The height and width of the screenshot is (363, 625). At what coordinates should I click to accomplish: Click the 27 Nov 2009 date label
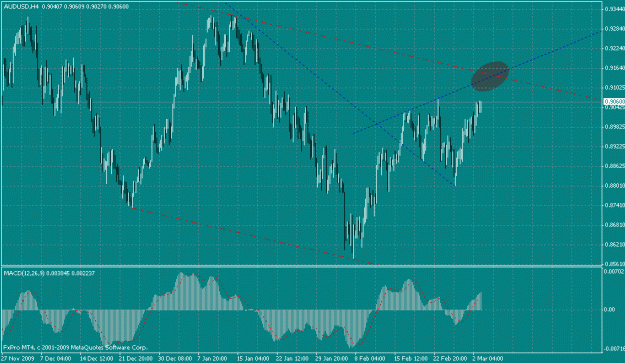click(18, 358)
